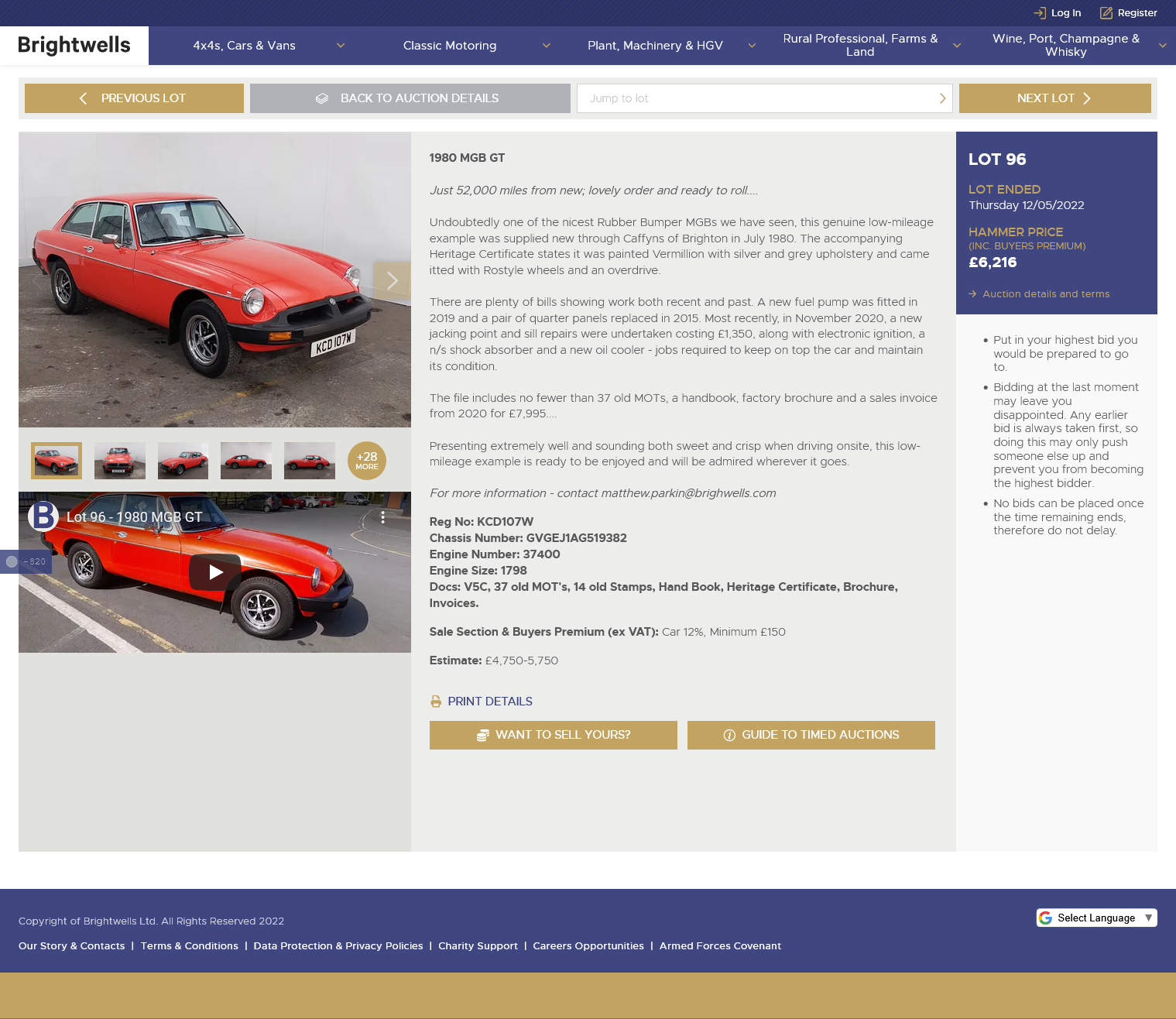
Task: Click the main MGB GT photo
Action: (214, 280)
